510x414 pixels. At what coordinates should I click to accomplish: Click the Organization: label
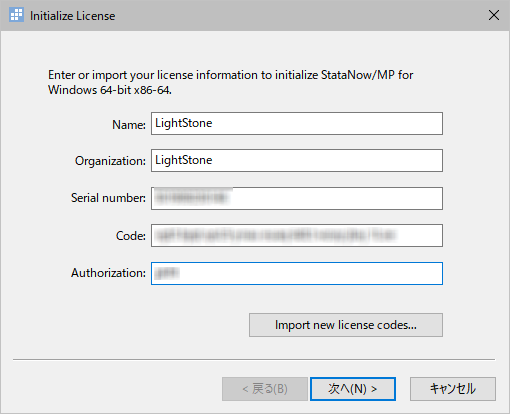click(x=110, y=161)
